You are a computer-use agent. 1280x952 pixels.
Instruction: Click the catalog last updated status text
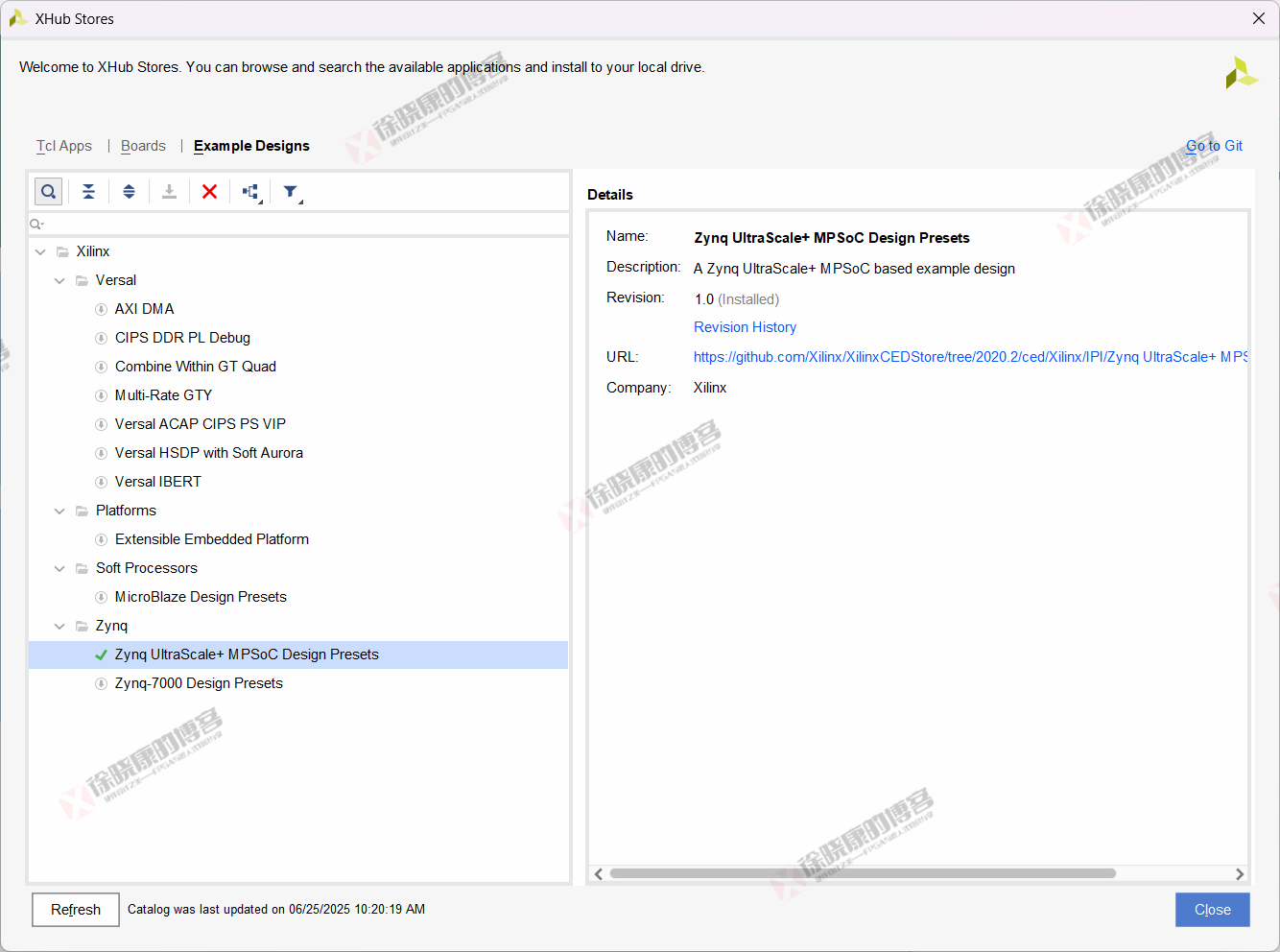276,910
